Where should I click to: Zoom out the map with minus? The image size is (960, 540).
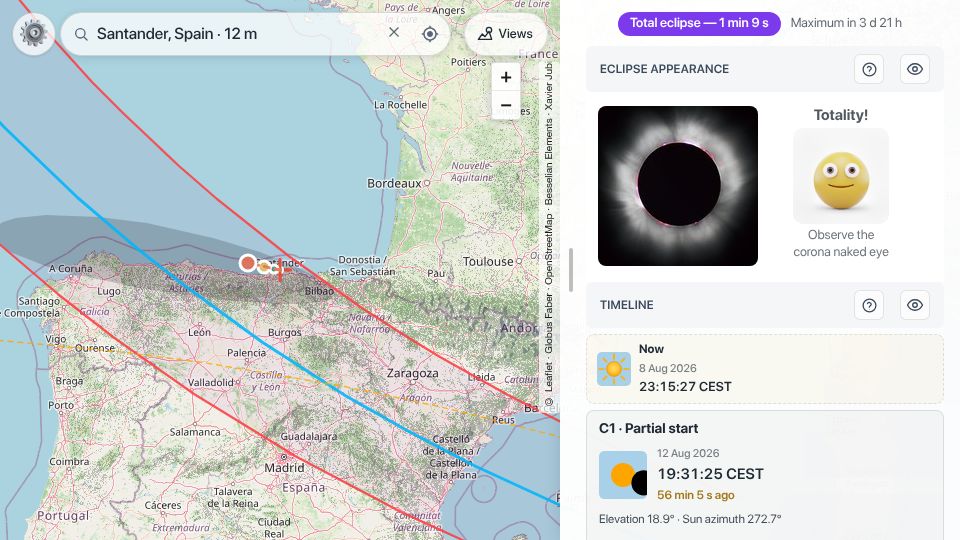pyautogui.click(x=506, y=105)
